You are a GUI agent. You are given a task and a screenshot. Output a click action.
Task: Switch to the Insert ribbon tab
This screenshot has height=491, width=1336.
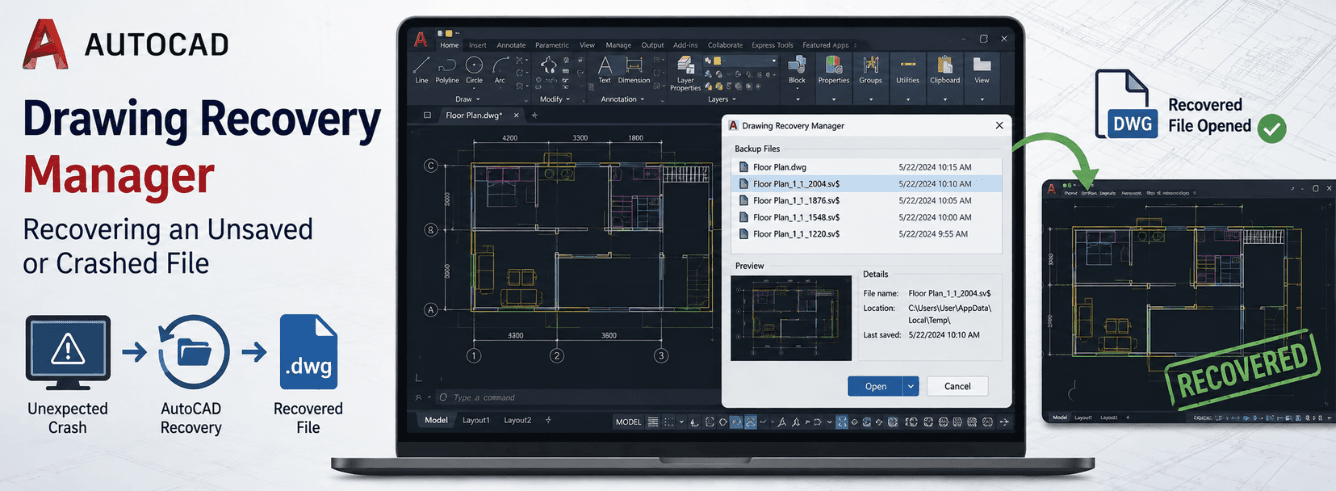pos(478,45)
